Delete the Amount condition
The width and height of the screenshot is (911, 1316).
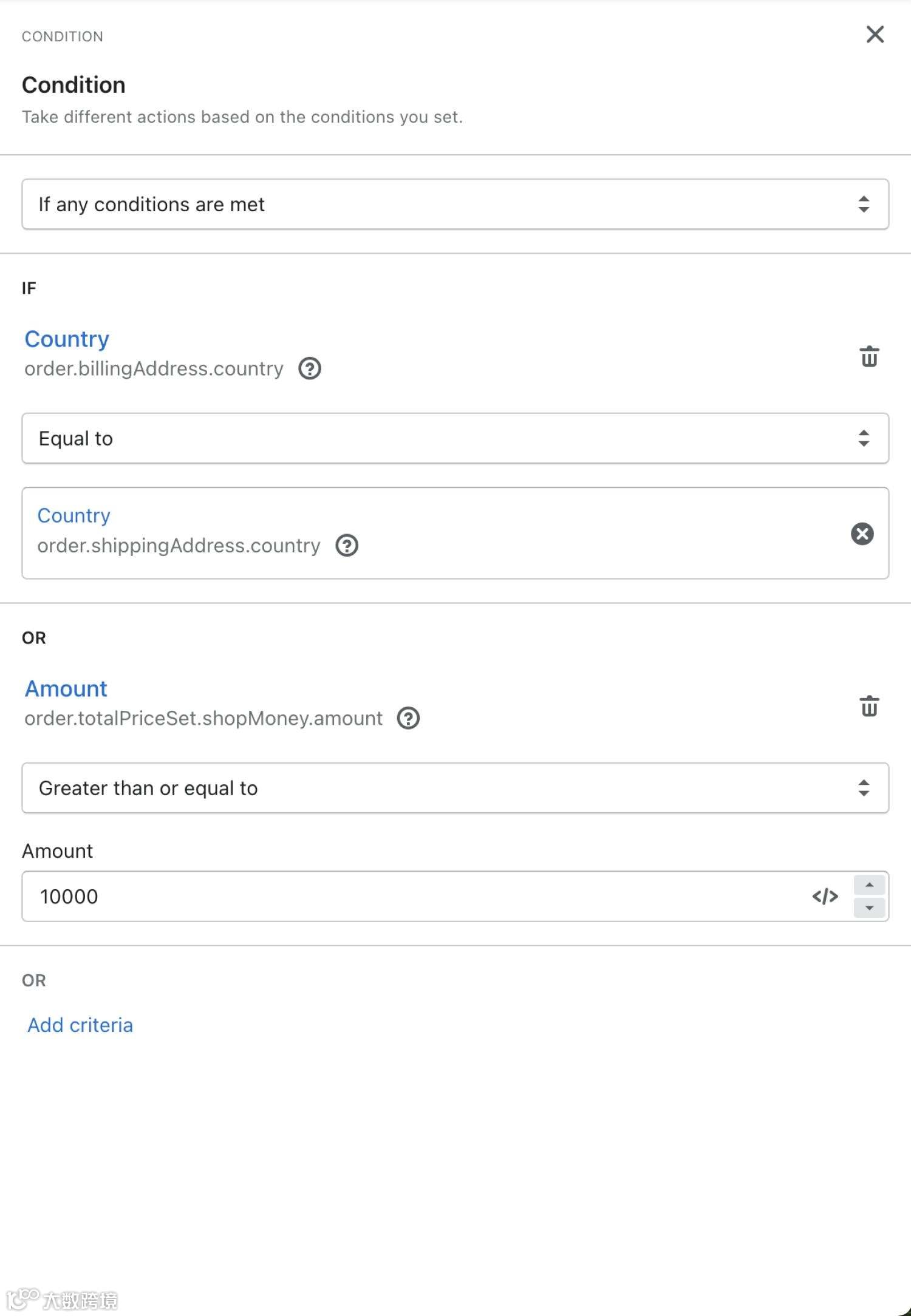(869, 706)
